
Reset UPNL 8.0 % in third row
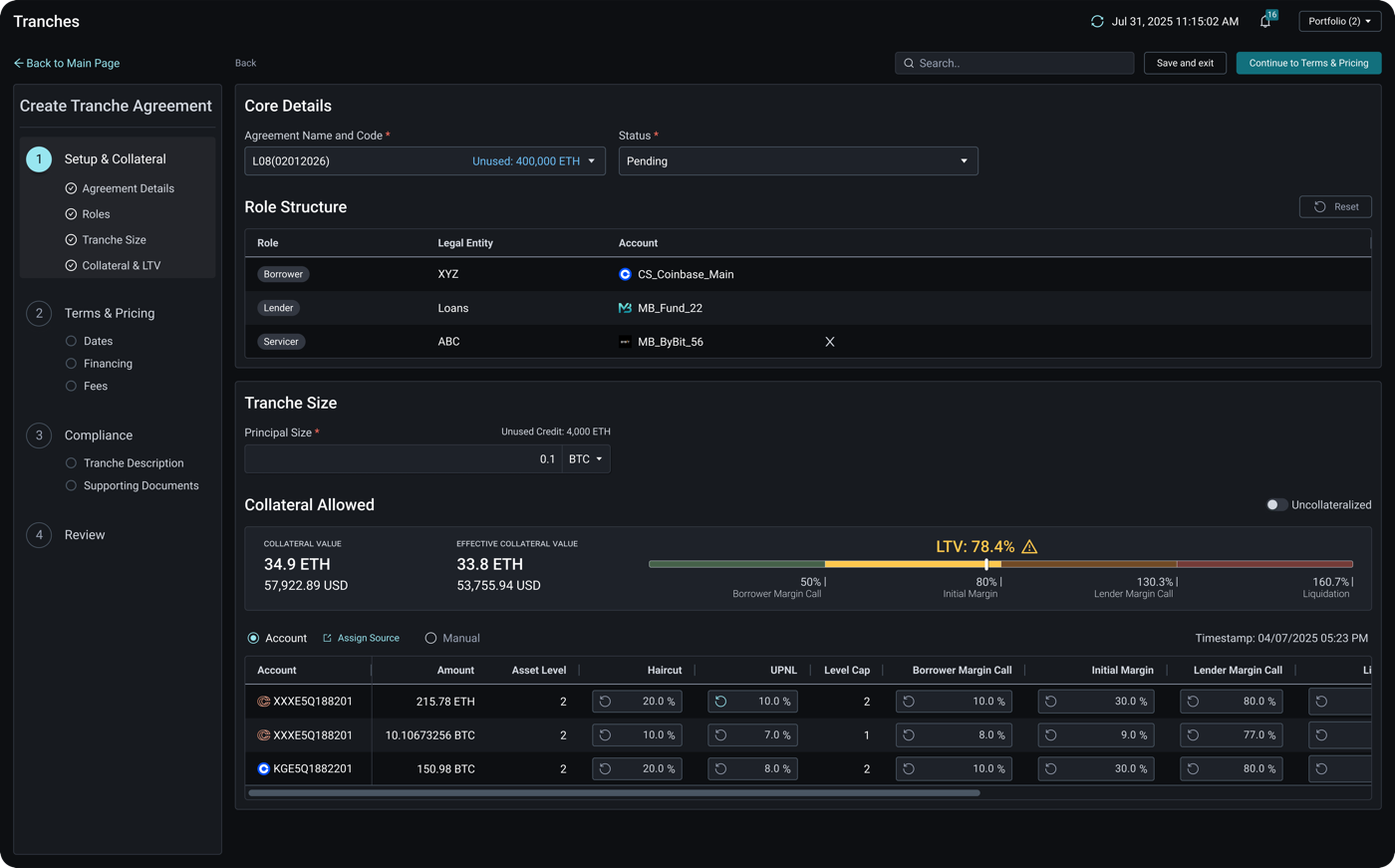[x=720, y=769]
